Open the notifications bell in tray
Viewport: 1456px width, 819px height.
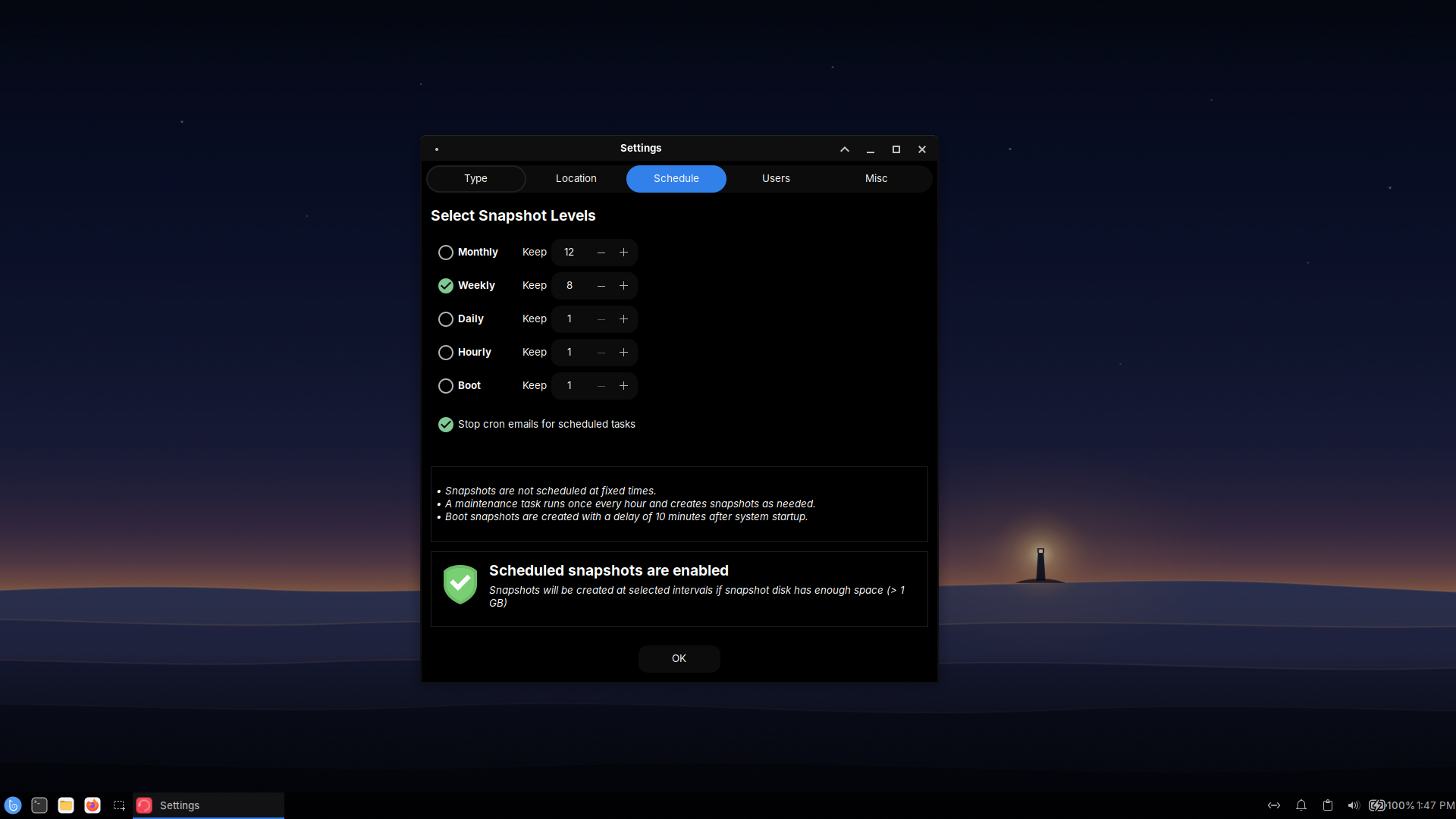1301,805
